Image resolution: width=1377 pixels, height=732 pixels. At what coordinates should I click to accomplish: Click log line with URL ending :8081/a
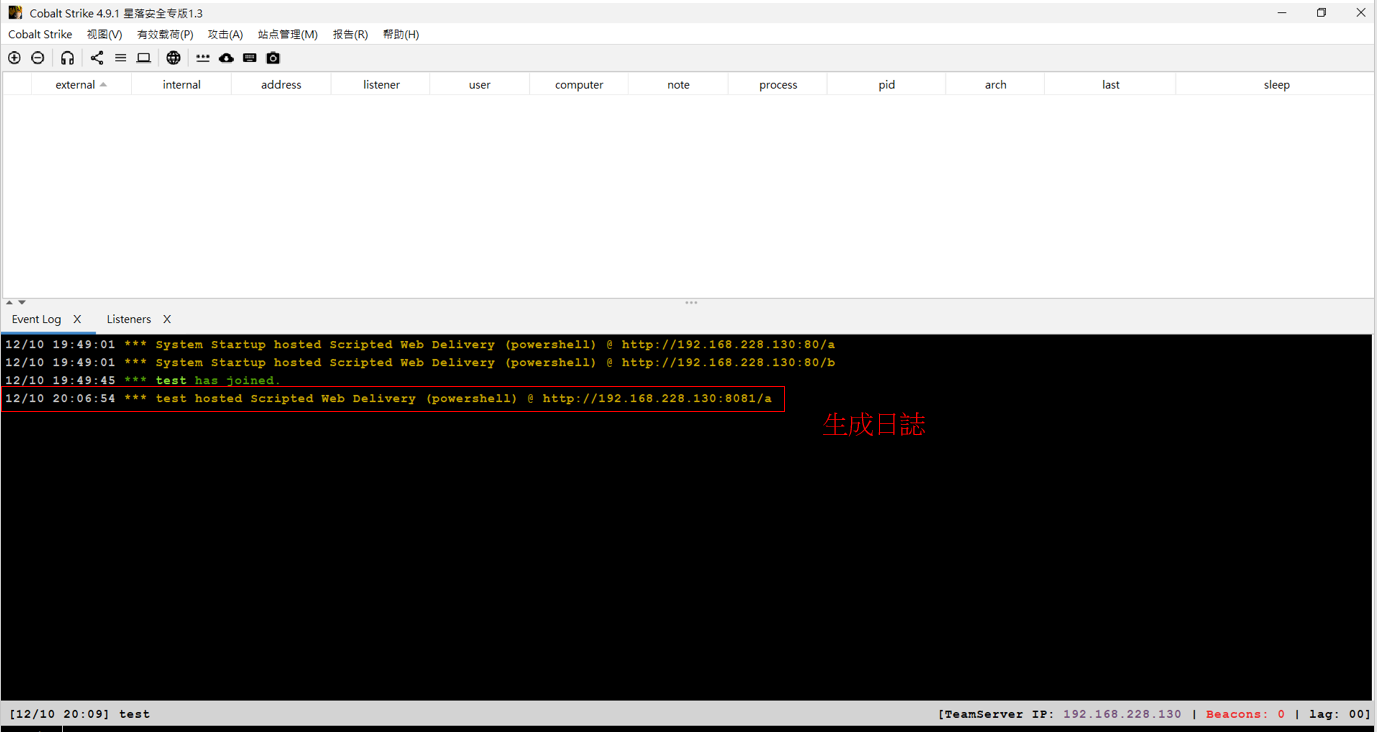[389, 398]
